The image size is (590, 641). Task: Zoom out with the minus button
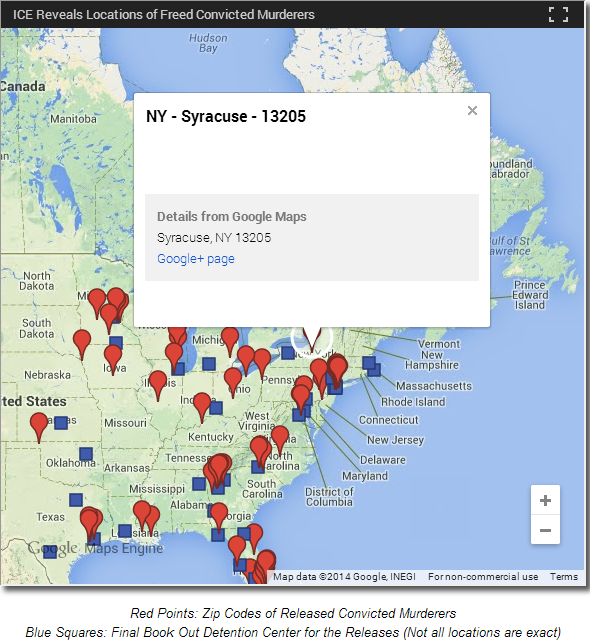[x=545, y=530]
